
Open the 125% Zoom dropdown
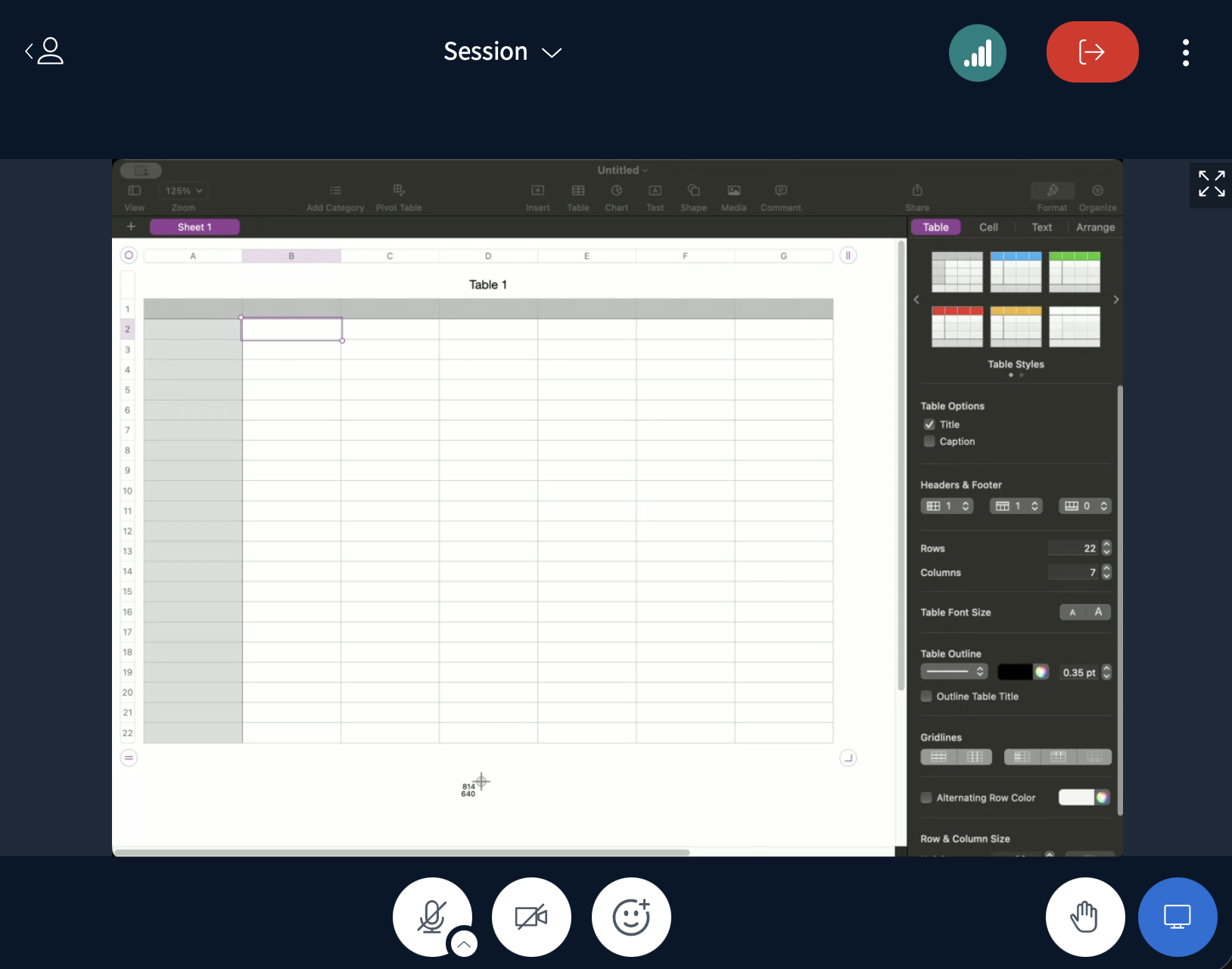point(183,191)
